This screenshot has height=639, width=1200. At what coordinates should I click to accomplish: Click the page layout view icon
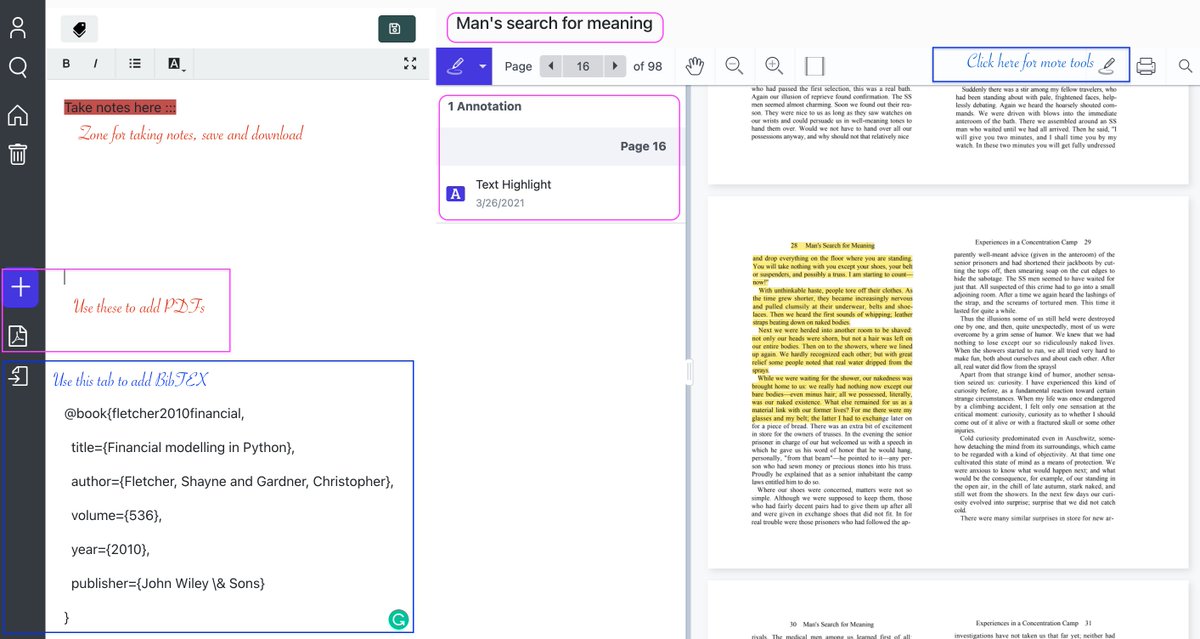point(814,66)
